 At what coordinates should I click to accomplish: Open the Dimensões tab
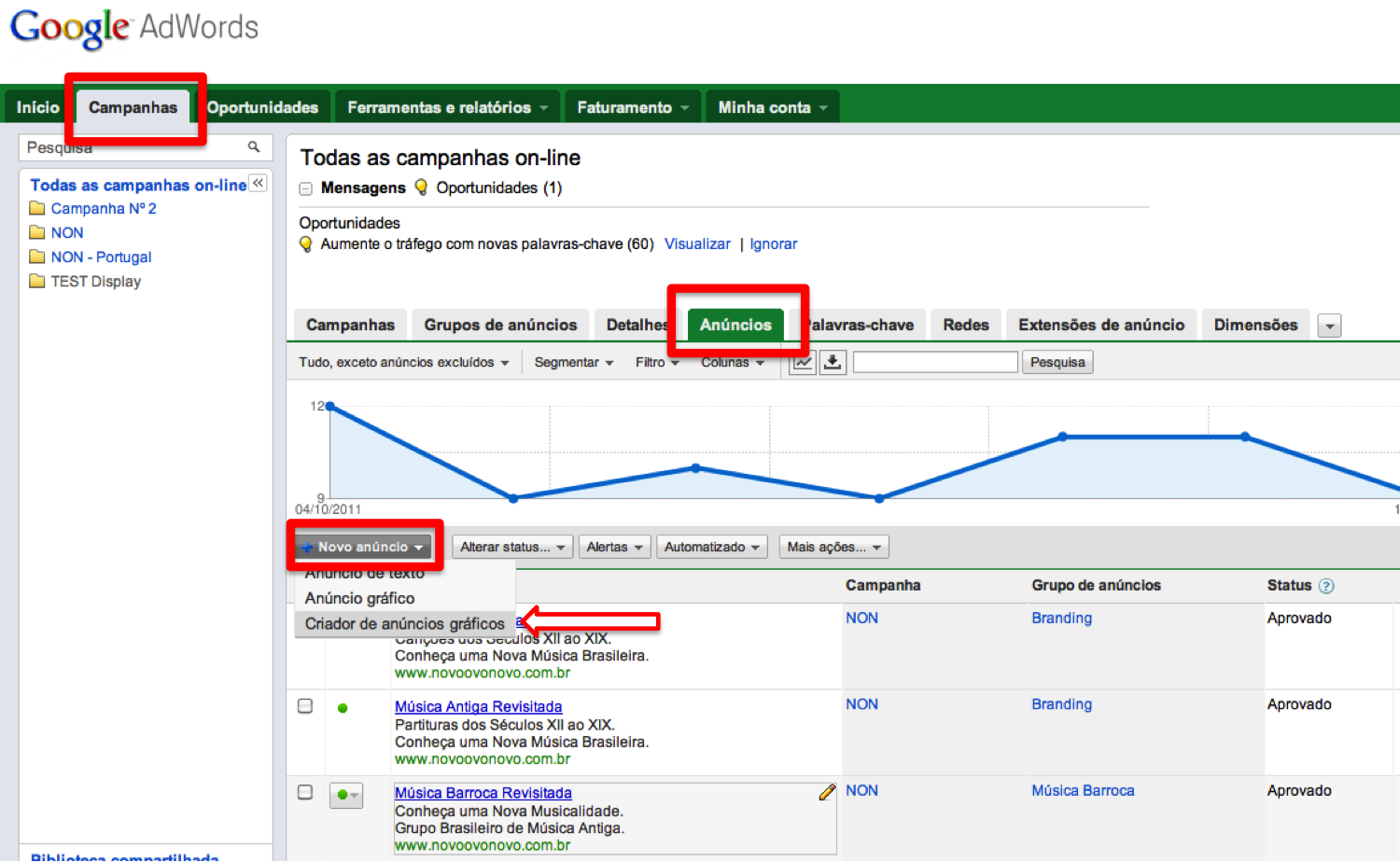1255,325
